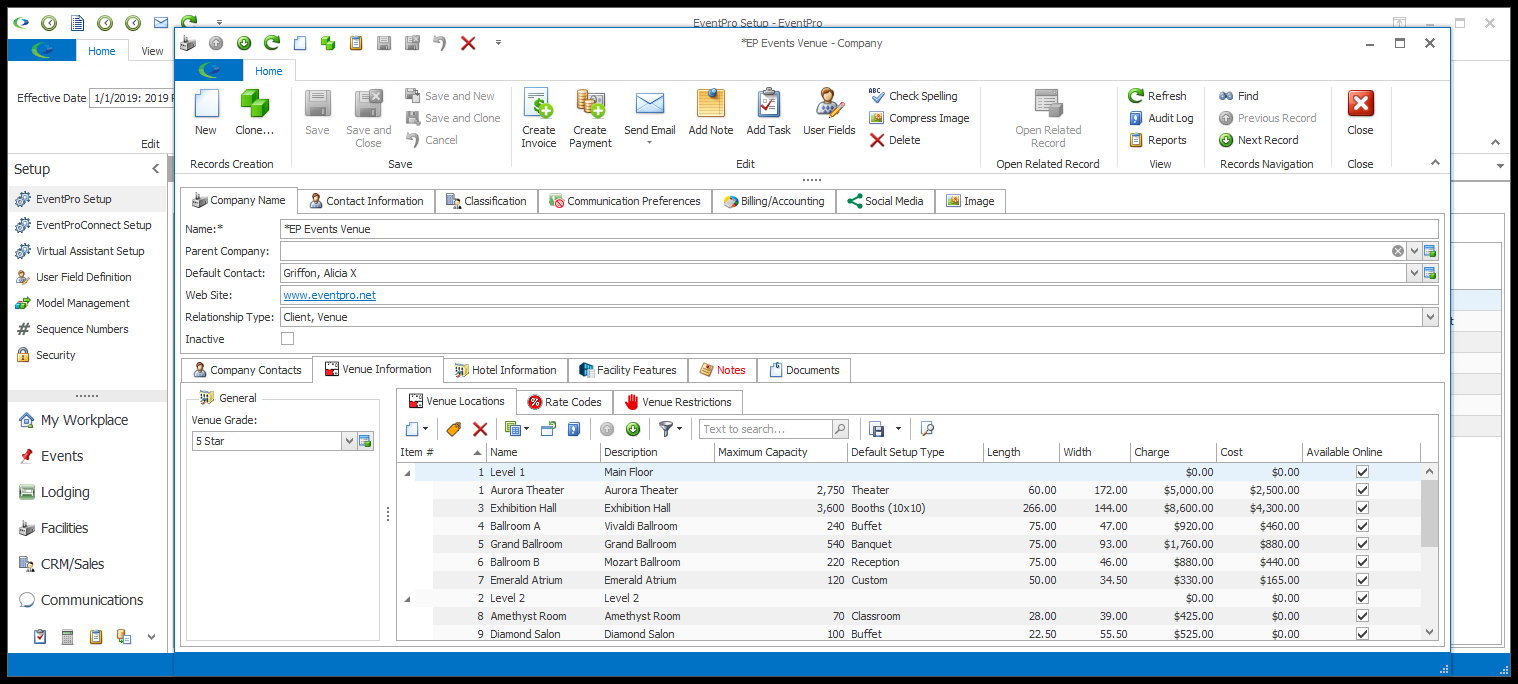Open filter funnel dropdown arrow
The height and width of the screenshot is (684, 1518).
click(680, 429)
